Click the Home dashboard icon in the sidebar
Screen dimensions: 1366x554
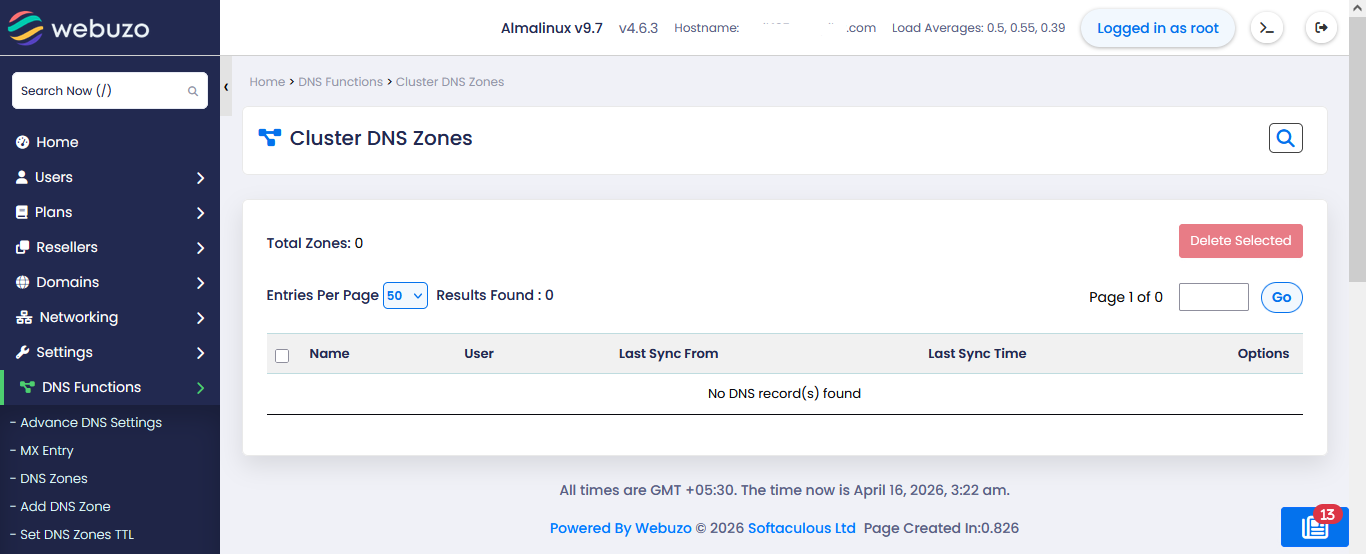[x=23, y=142]
